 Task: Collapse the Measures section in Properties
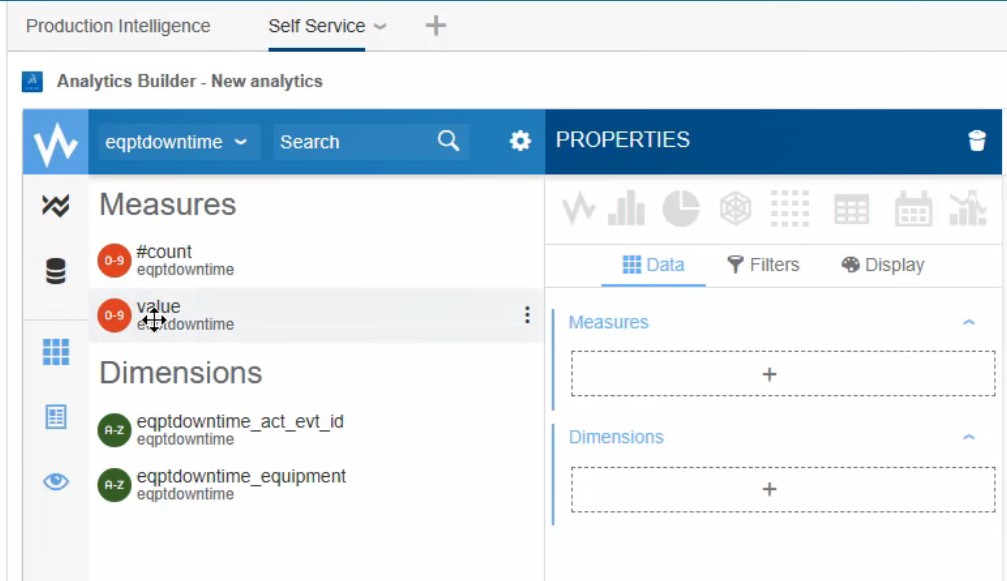[x=968, y=322]
